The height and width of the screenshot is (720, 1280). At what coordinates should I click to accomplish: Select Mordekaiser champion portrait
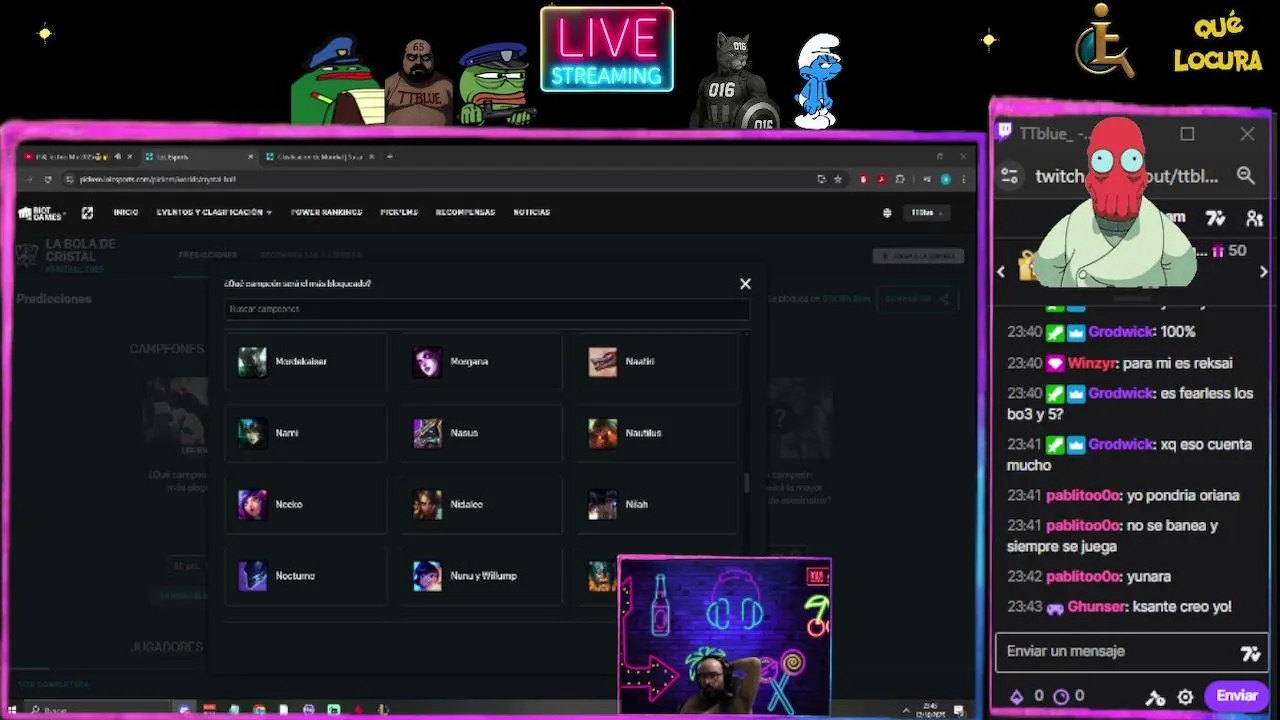click(x=252, y=362)
